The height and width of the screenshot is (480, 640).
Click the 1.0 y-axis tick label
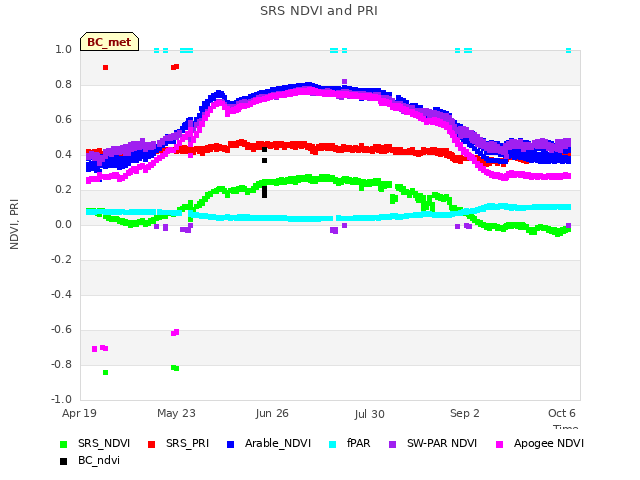pos(63,49)
